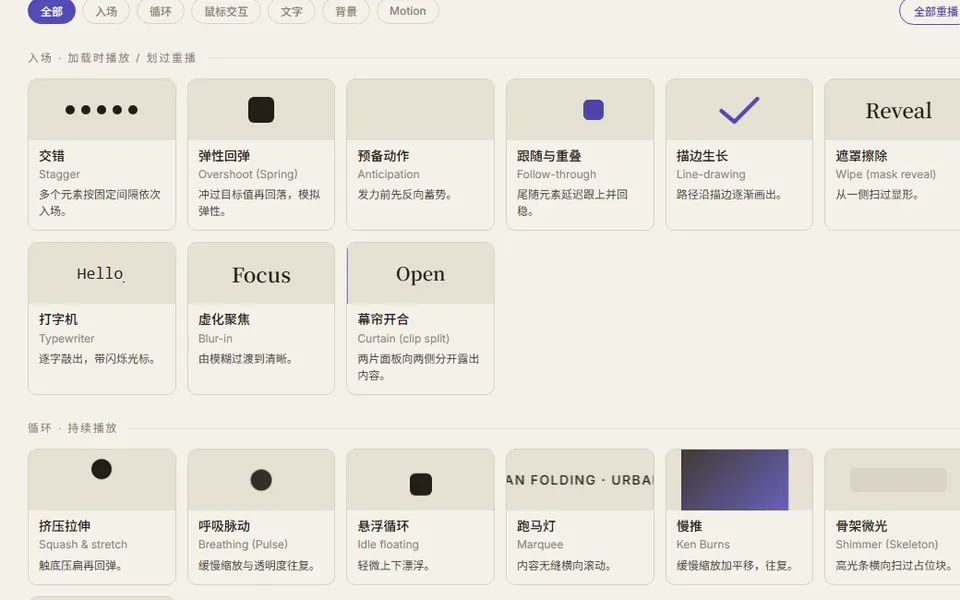Switch to the 入场 filter tab
Image resolution: width=960 pixels, height=600 pixels.
106,11
